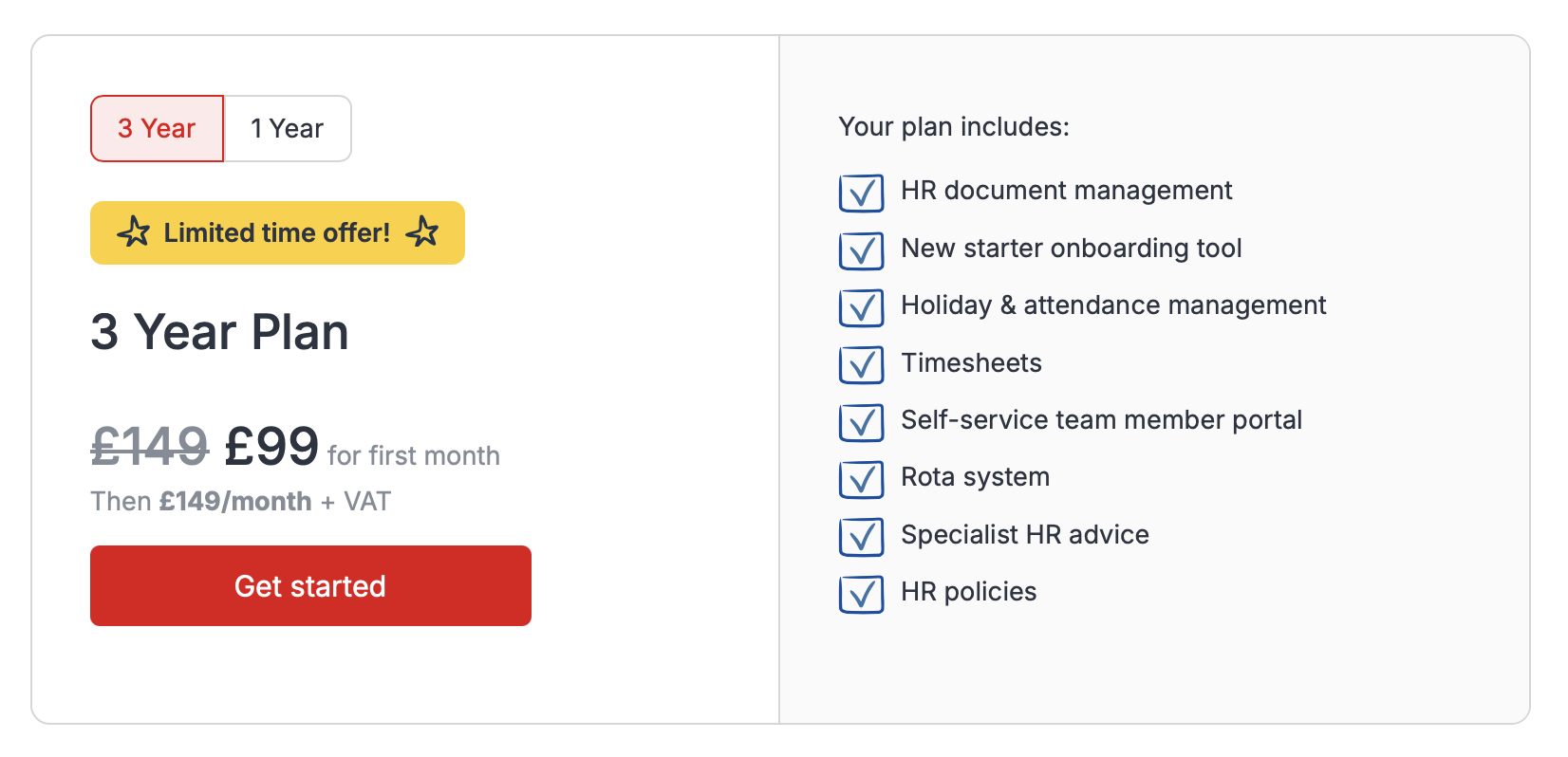
Task: Switch to the 1 Year tab
Action: pos(287,128)
